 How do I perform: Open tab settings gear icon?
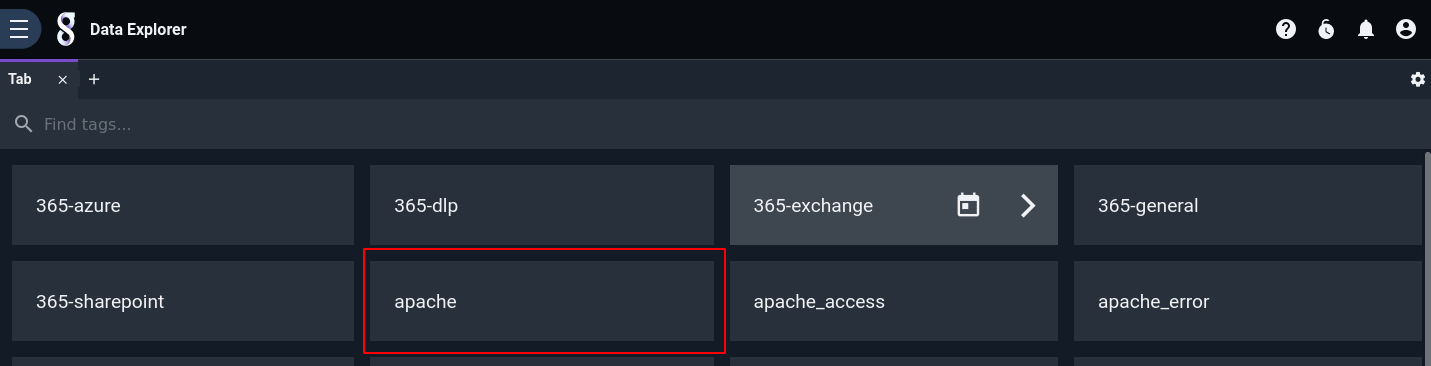[1418, 79]
